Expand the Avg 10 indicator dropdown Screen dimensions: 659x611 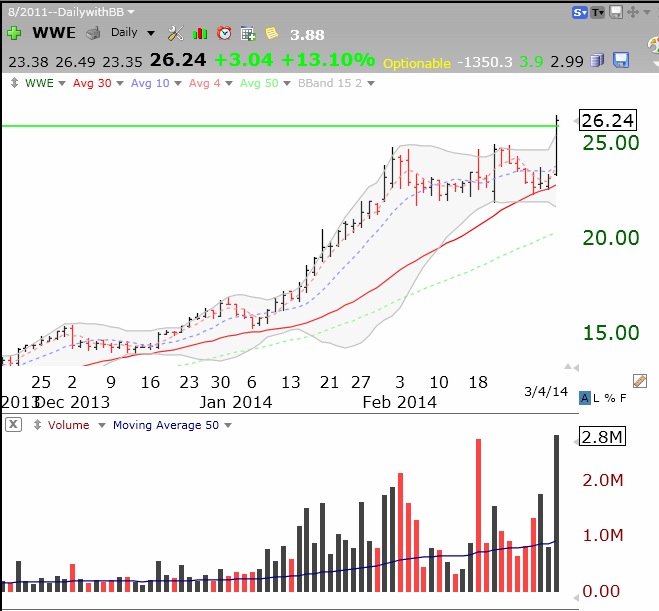[x=178, y=83]
